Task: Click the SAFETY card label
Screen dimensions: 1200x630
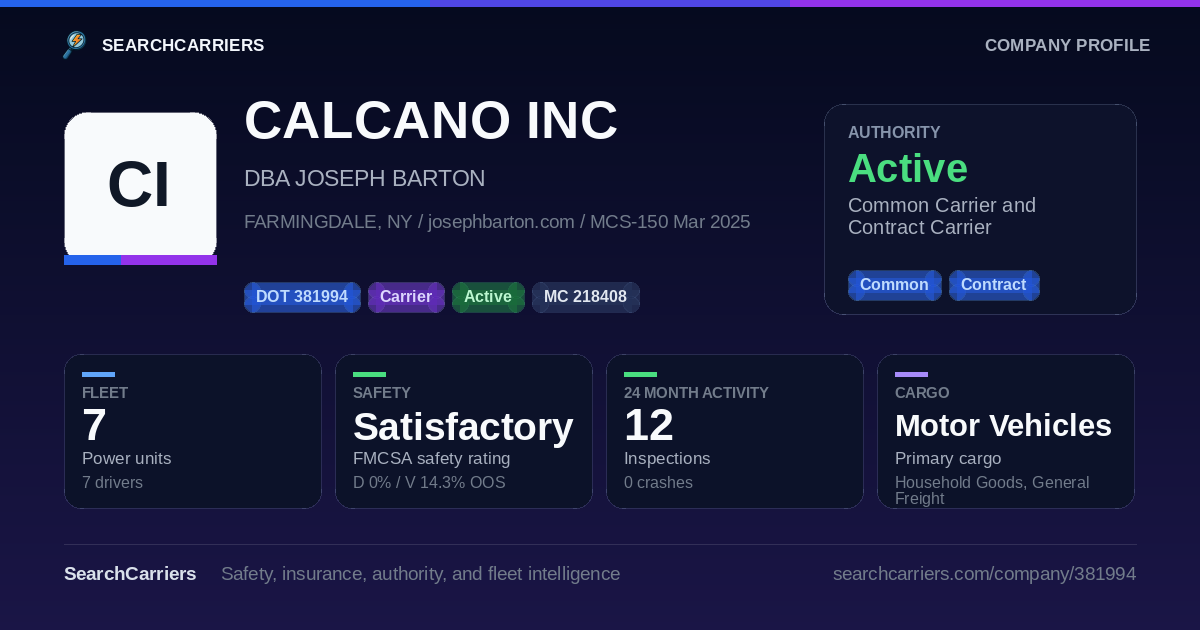Action: tap(382, 393)
